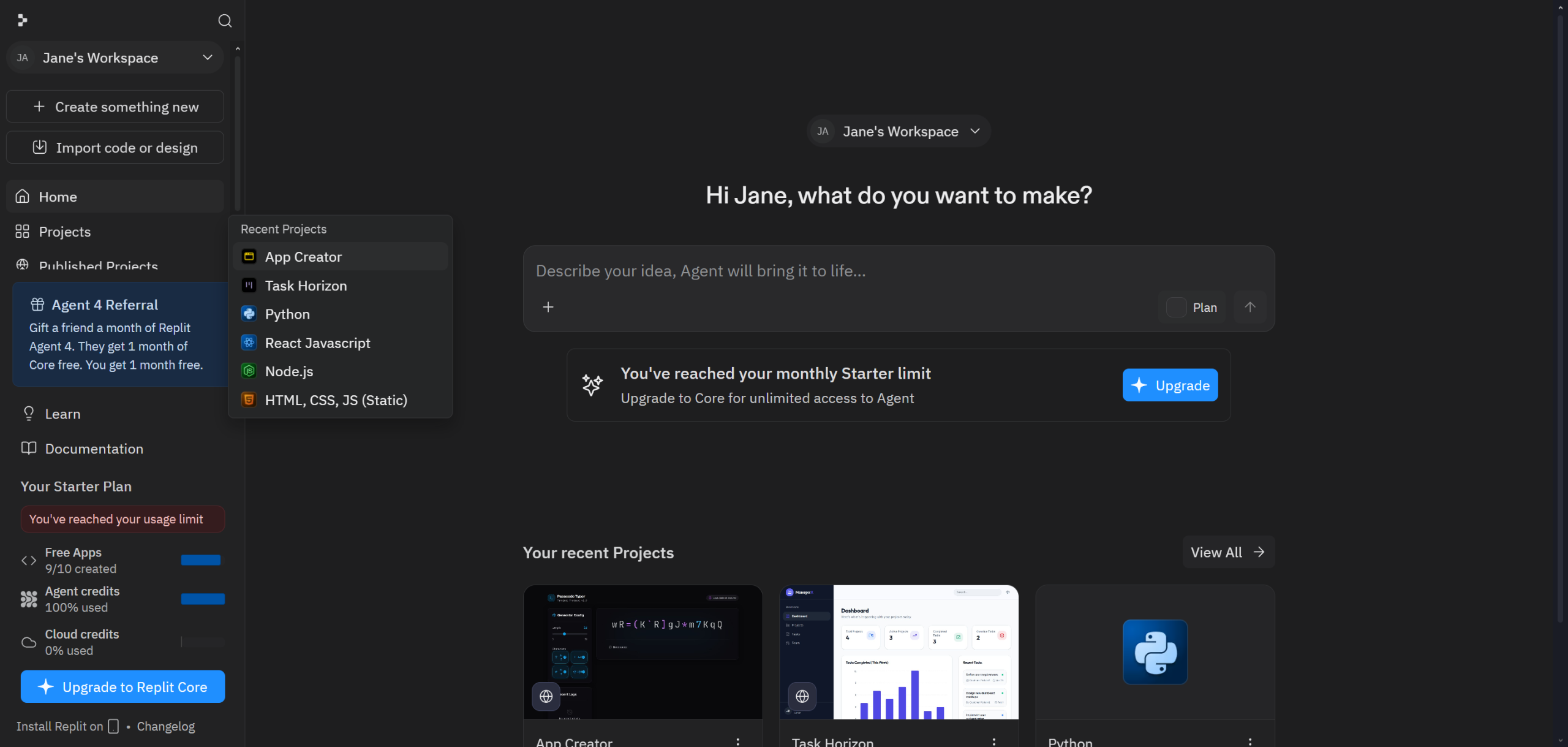Viewport: 1568px width, 747px height.
Task: Click View All projects link
Action: [x=1227, y=552]
